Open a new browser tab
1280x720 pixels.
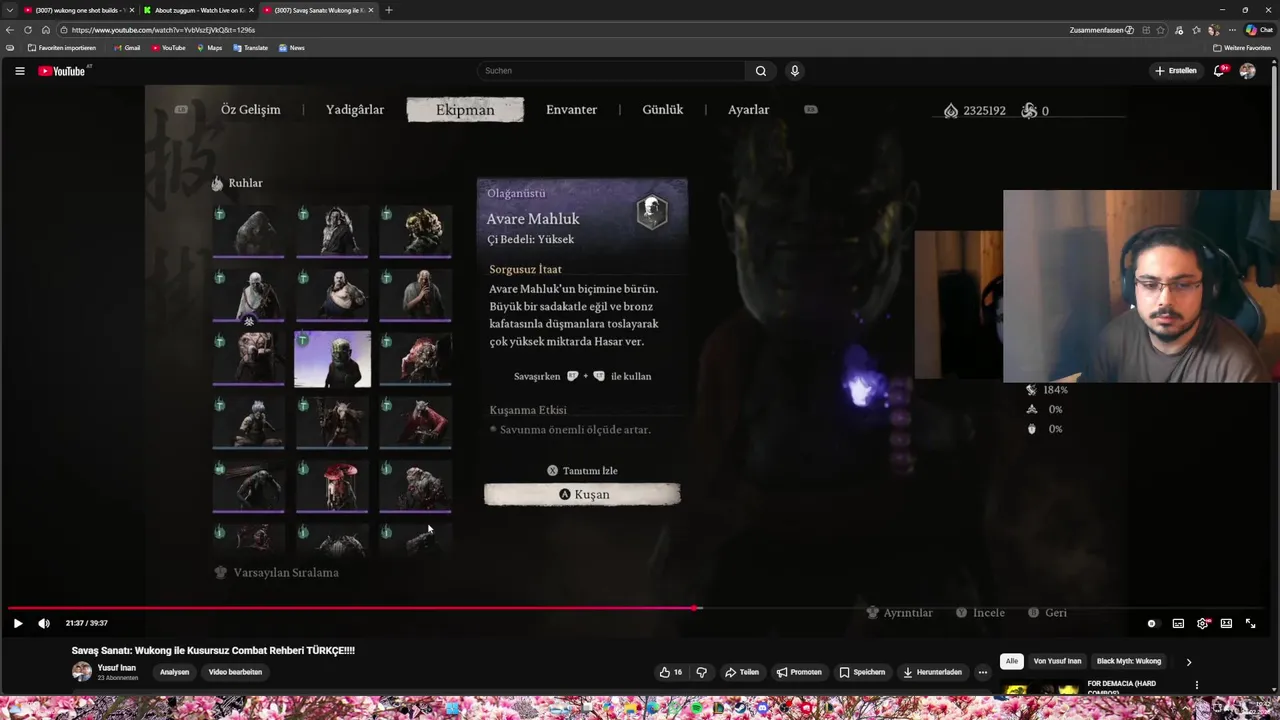tap(389, 10)
